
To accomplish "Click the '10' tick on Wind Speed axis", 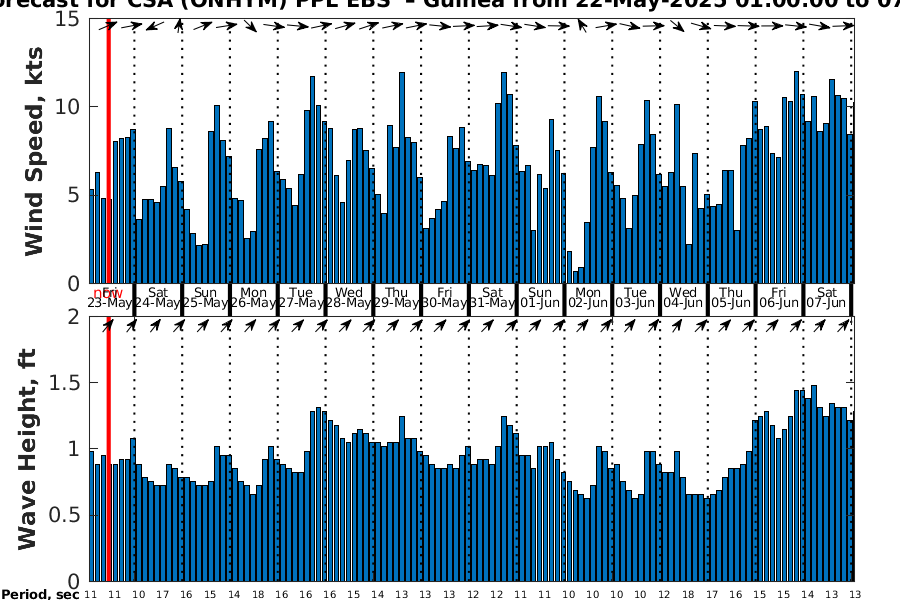I will pyautogui.click(x=67, y=107).
